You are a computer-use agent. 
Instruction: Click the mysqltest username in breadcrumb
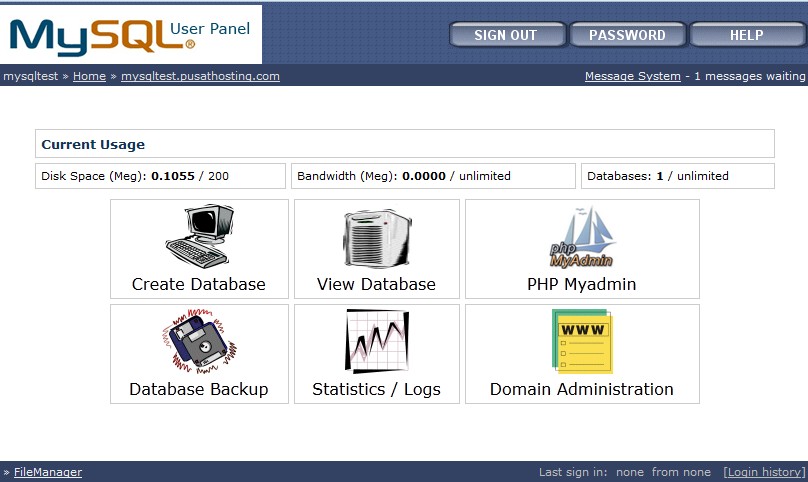coord(30,76)
